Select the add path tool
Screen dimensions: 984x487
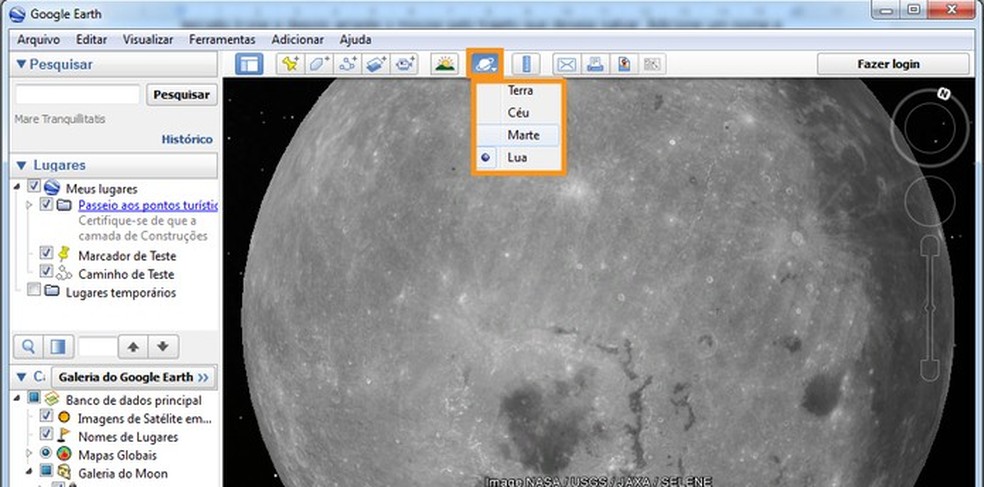pyautogui.click(x=346, y=64)
